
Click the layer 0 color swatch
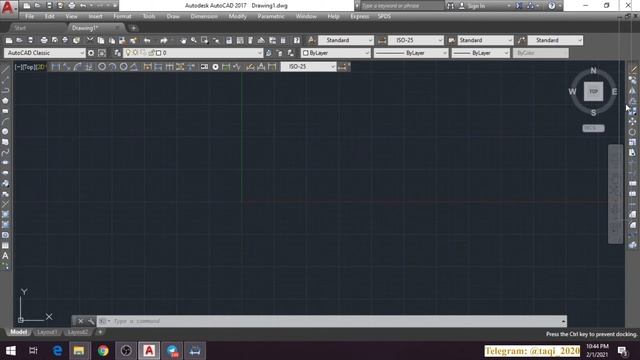click(159, 53)
